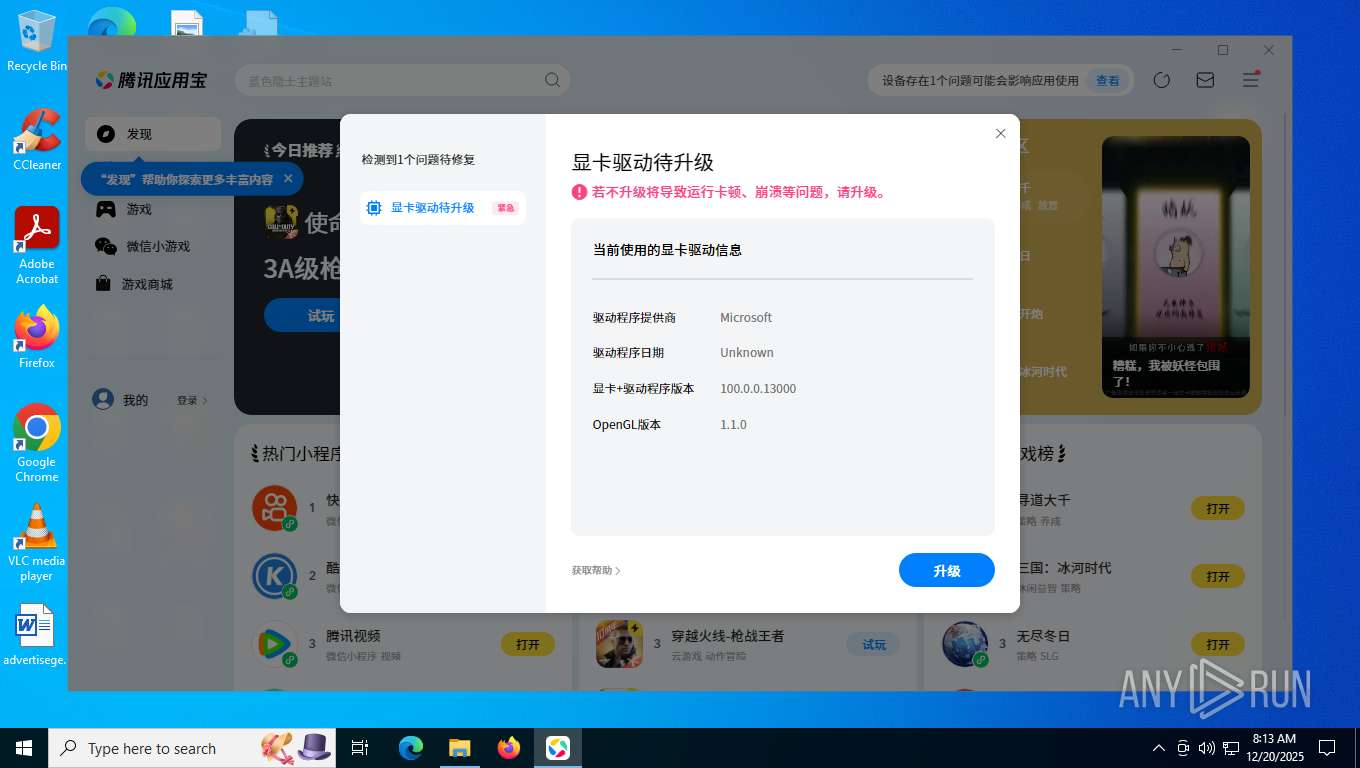Viewport: 1360px width, 768px height.
Task: Click the 我的 profile avatar icon
Action: click(103, 399)
